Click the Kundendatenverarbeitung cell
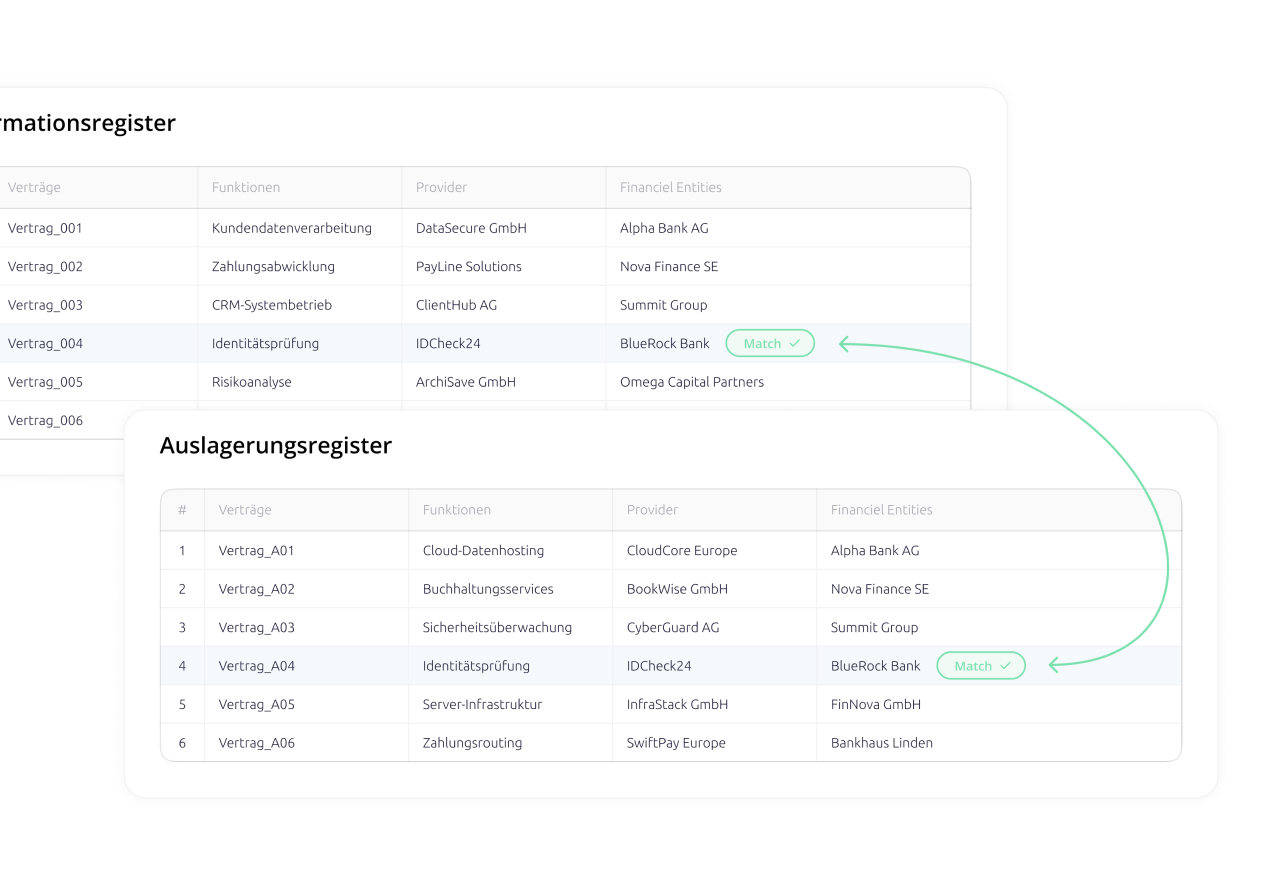Image resolution: width=1272 pixels, height=876 pixels. tap(292, 228)
